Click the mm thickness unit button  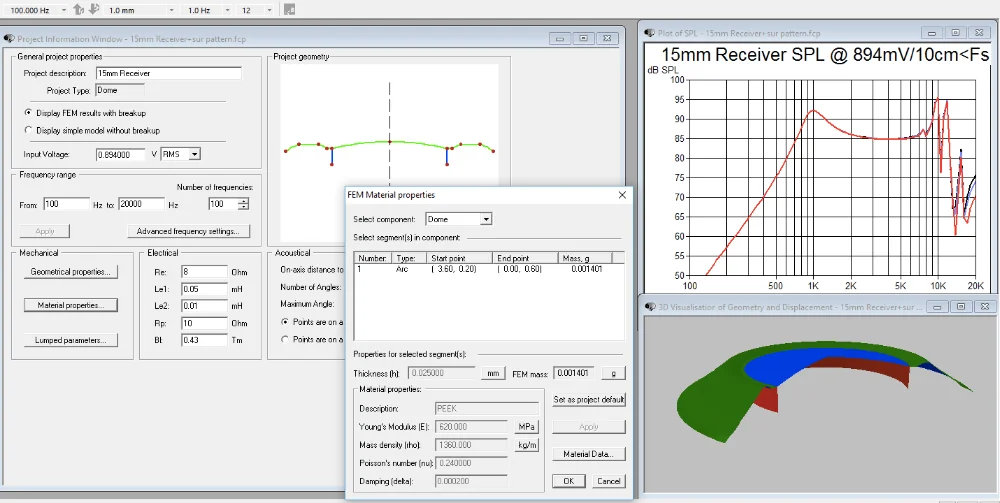(x=493, y=374)
